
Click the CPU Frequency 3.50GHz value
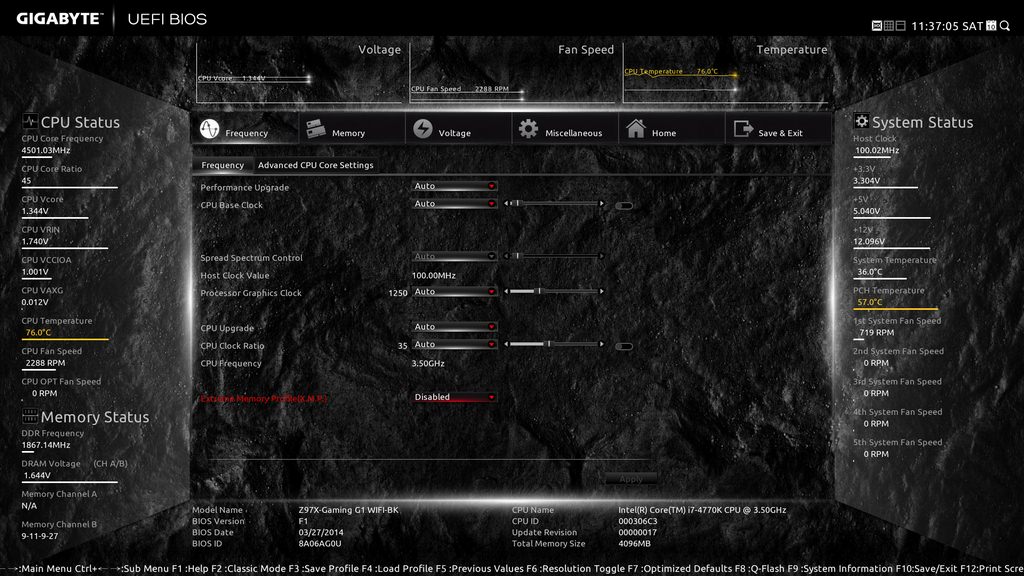pos(428,364)
